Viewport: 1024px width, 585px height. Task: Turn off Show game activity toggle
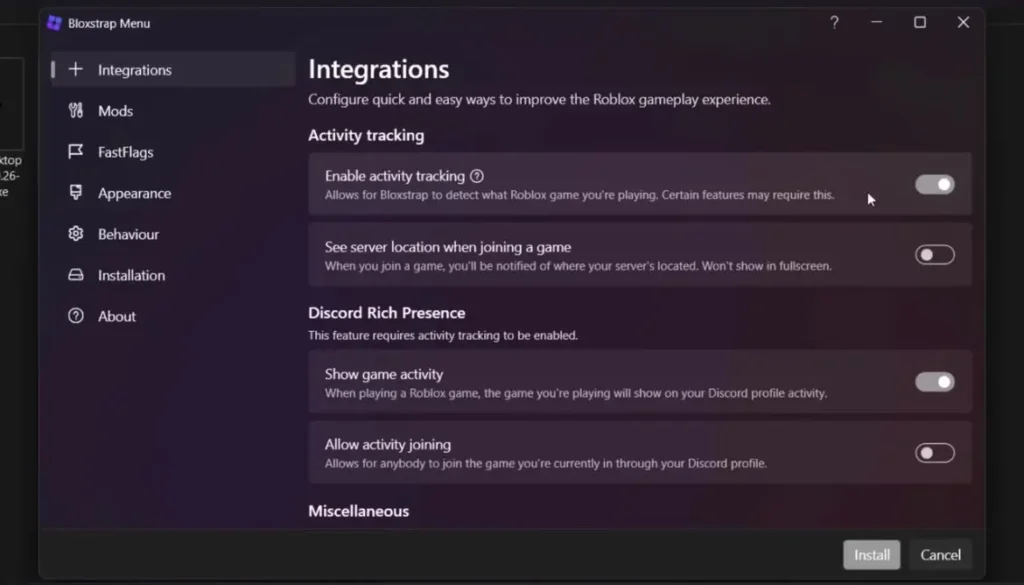(x=935, y=382)
